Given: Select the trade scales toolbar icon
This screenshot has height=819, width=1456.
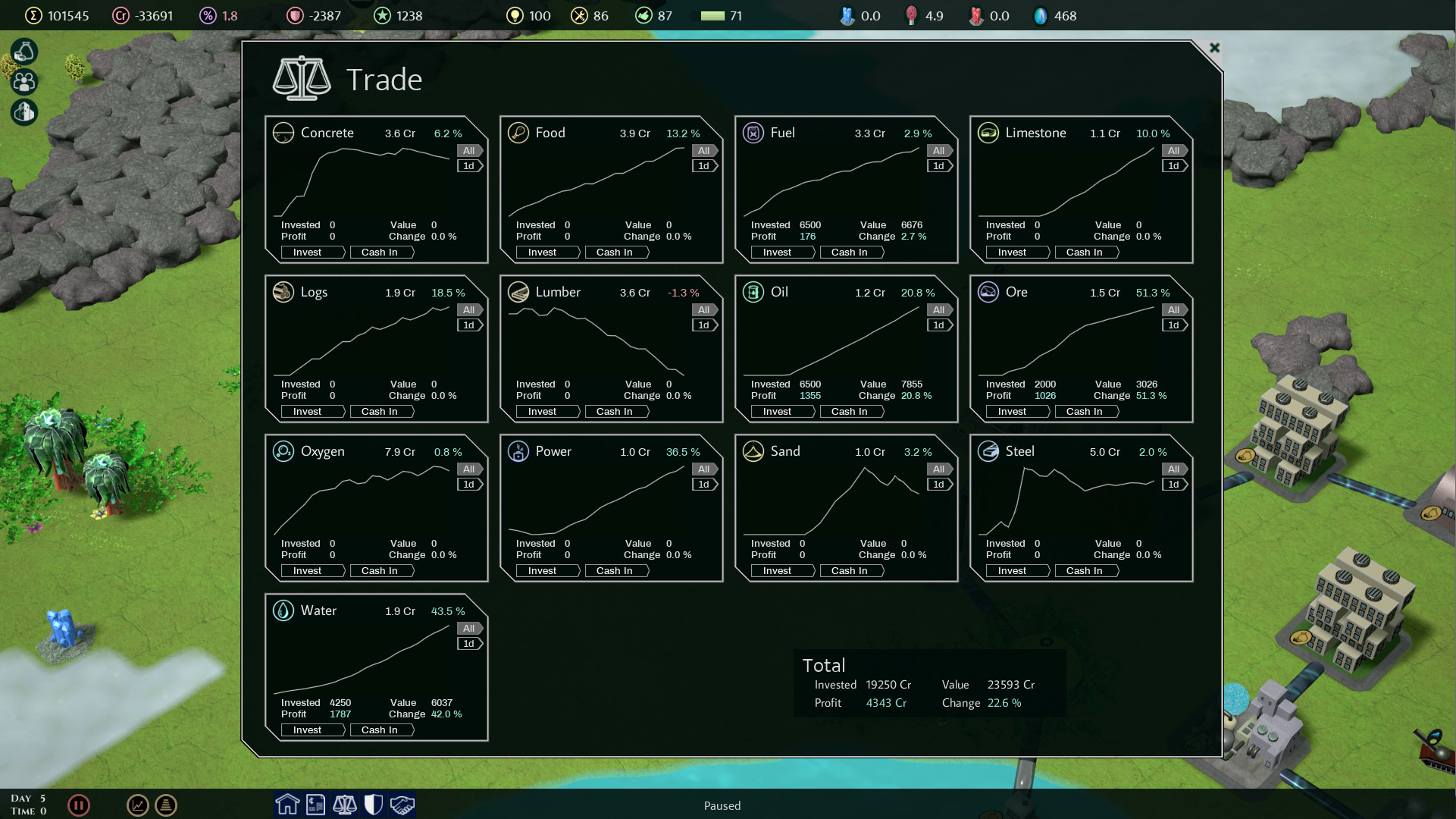Looking at the screenshot, I should point(345,804).
